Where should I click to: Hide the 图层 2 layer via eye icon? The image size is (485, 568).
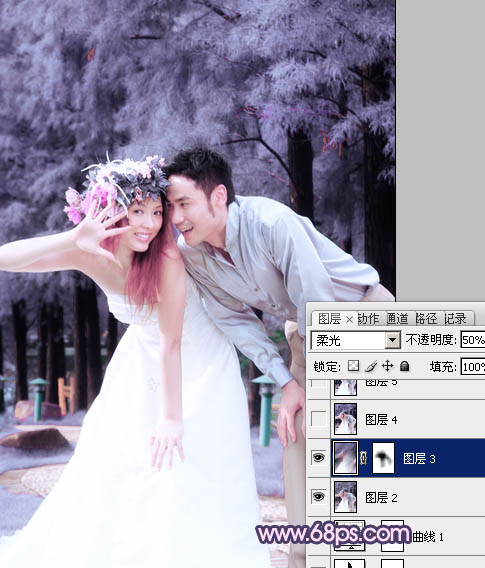tap(318, 497)
